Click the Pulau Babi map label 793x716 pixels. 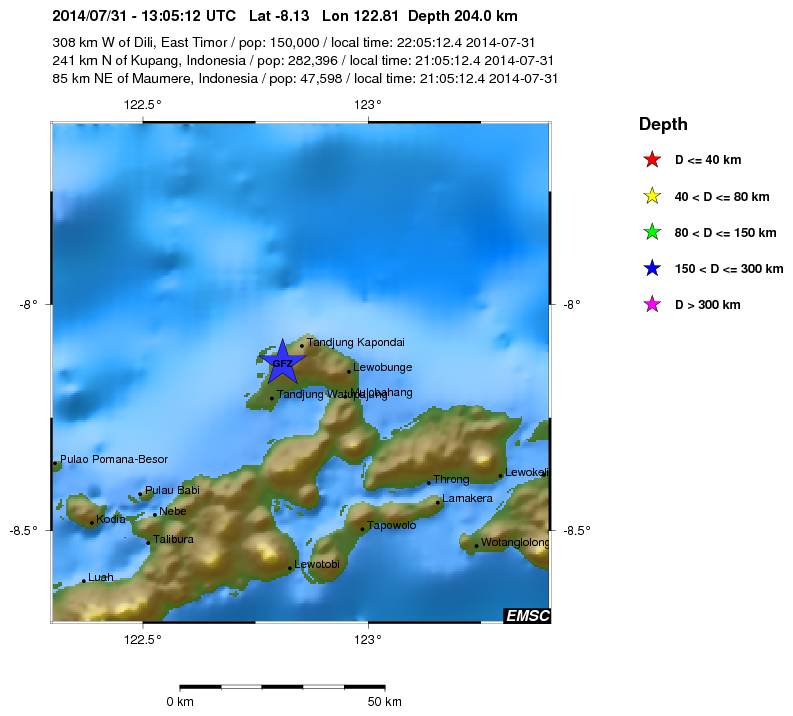(x=172, y=490)
